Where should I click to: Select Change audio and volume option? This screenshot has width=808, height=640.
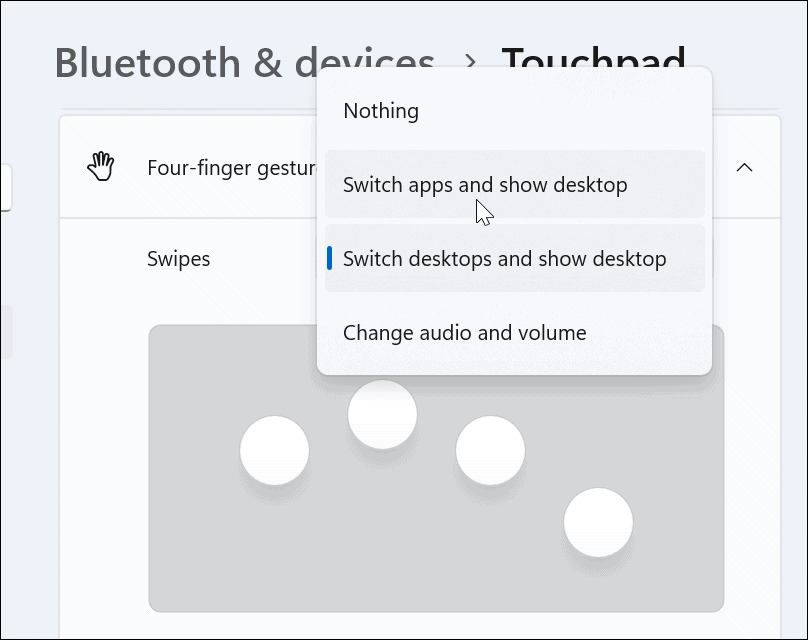click(464, 332)
